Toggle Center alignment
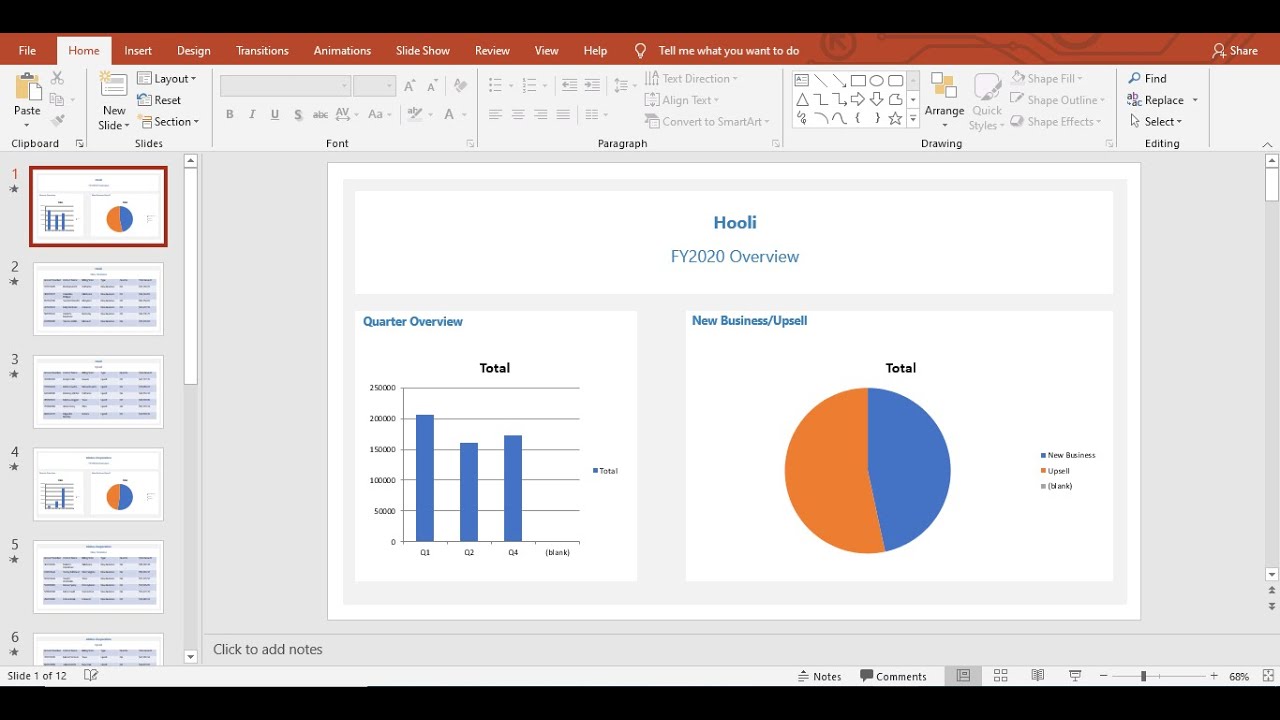This screenshot has height=720, width=1280. (x=518, y=115)
